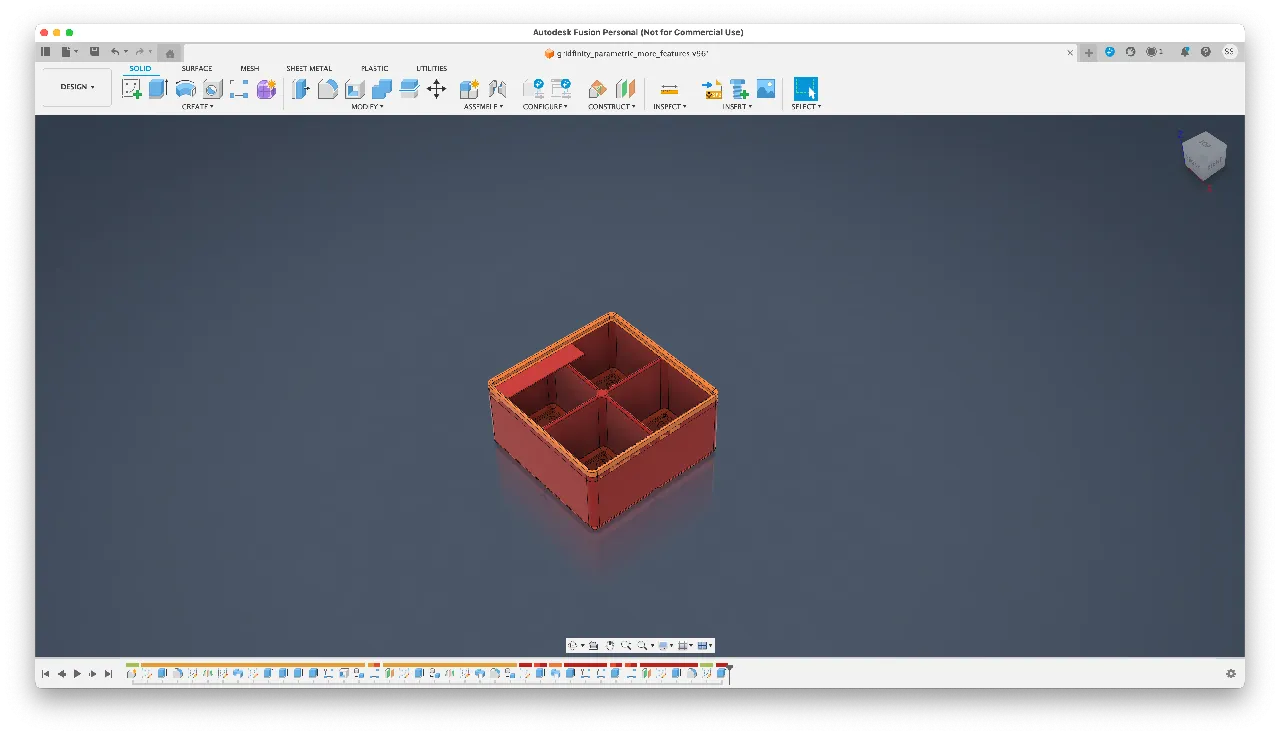Click the ViewCube to reorient the model
Screen dimensions: 1280x735
(x=1204, y=157)
